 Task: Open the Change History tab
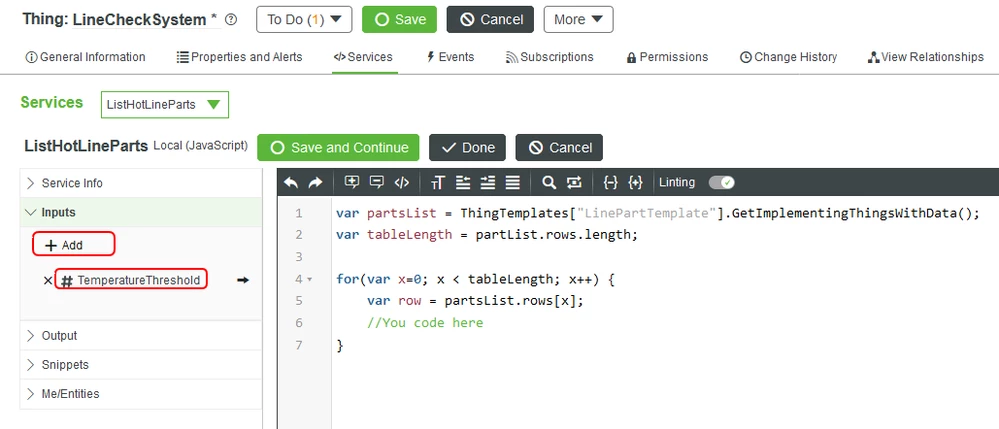pyautogui.click(x=788, y=57)
